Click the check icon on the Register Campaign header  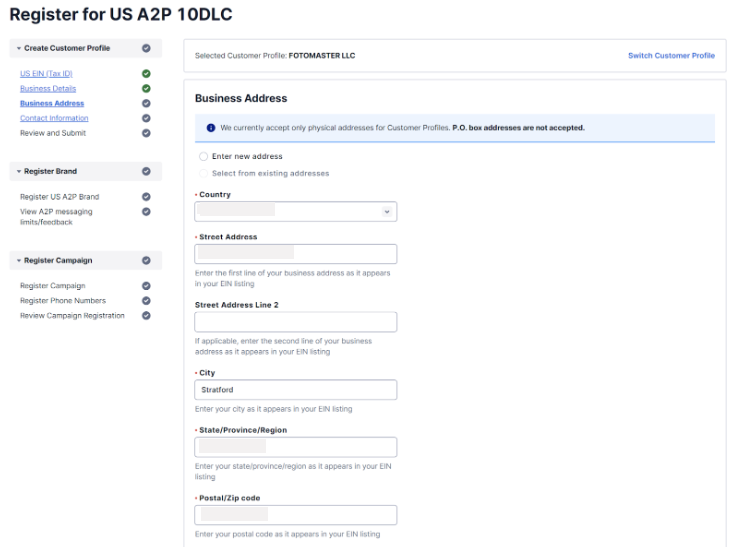[x=146, y=261]
